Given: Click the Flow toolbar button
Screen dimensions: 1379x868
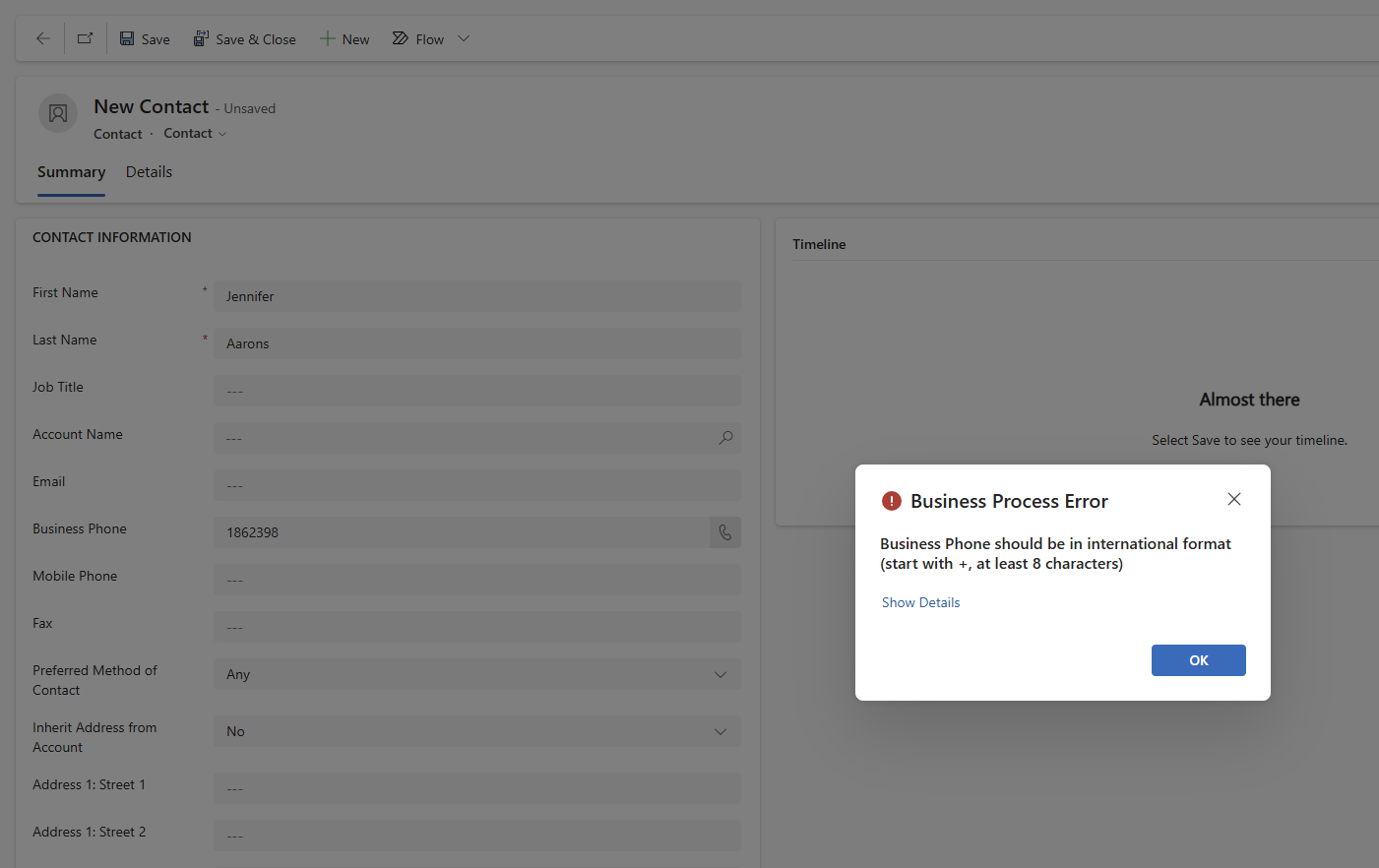Looking at the screenshot, I should [418, 39].
